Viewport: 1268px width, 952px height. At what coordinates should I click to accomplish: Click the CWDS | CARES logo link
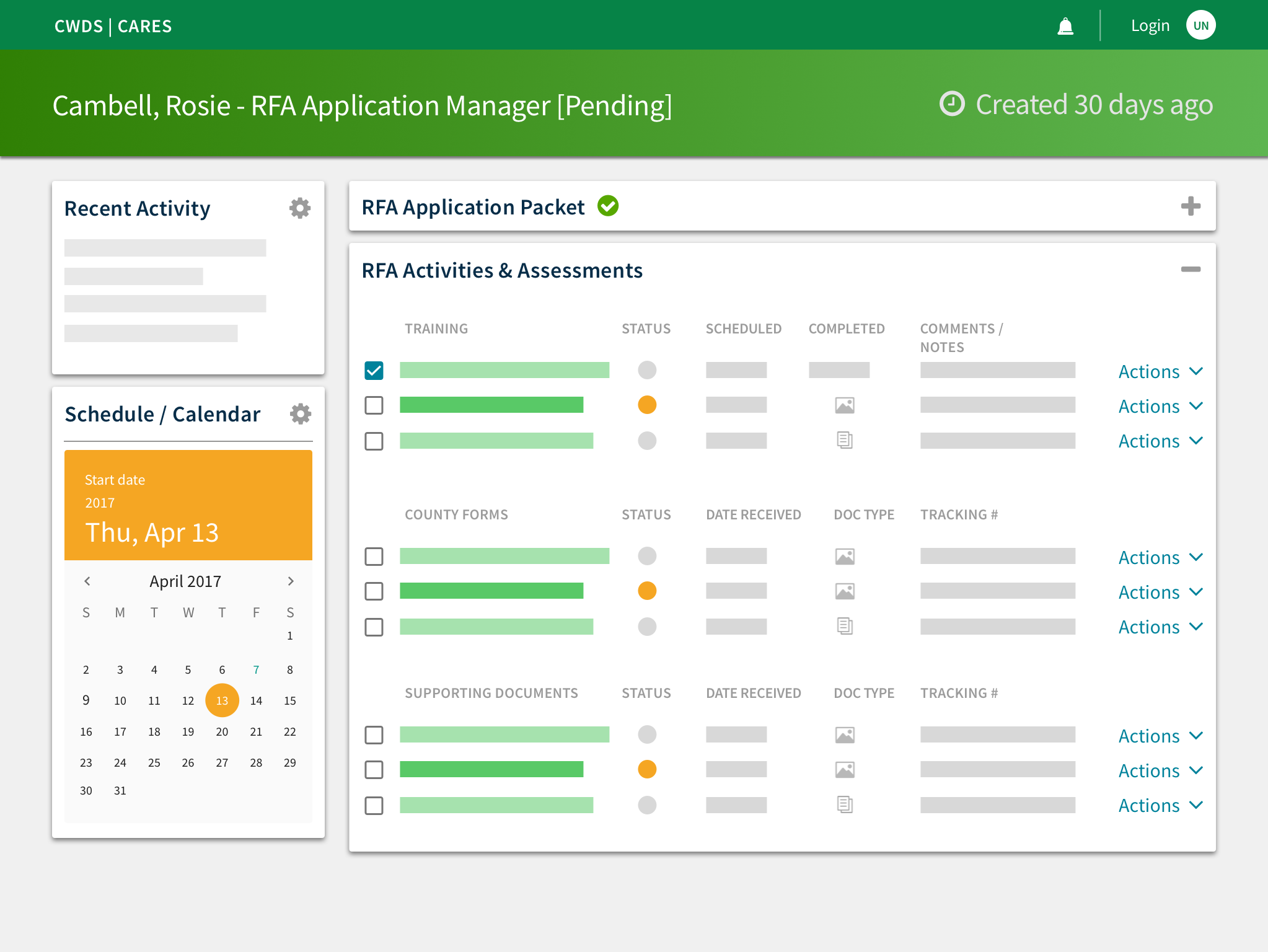[113, 26]
